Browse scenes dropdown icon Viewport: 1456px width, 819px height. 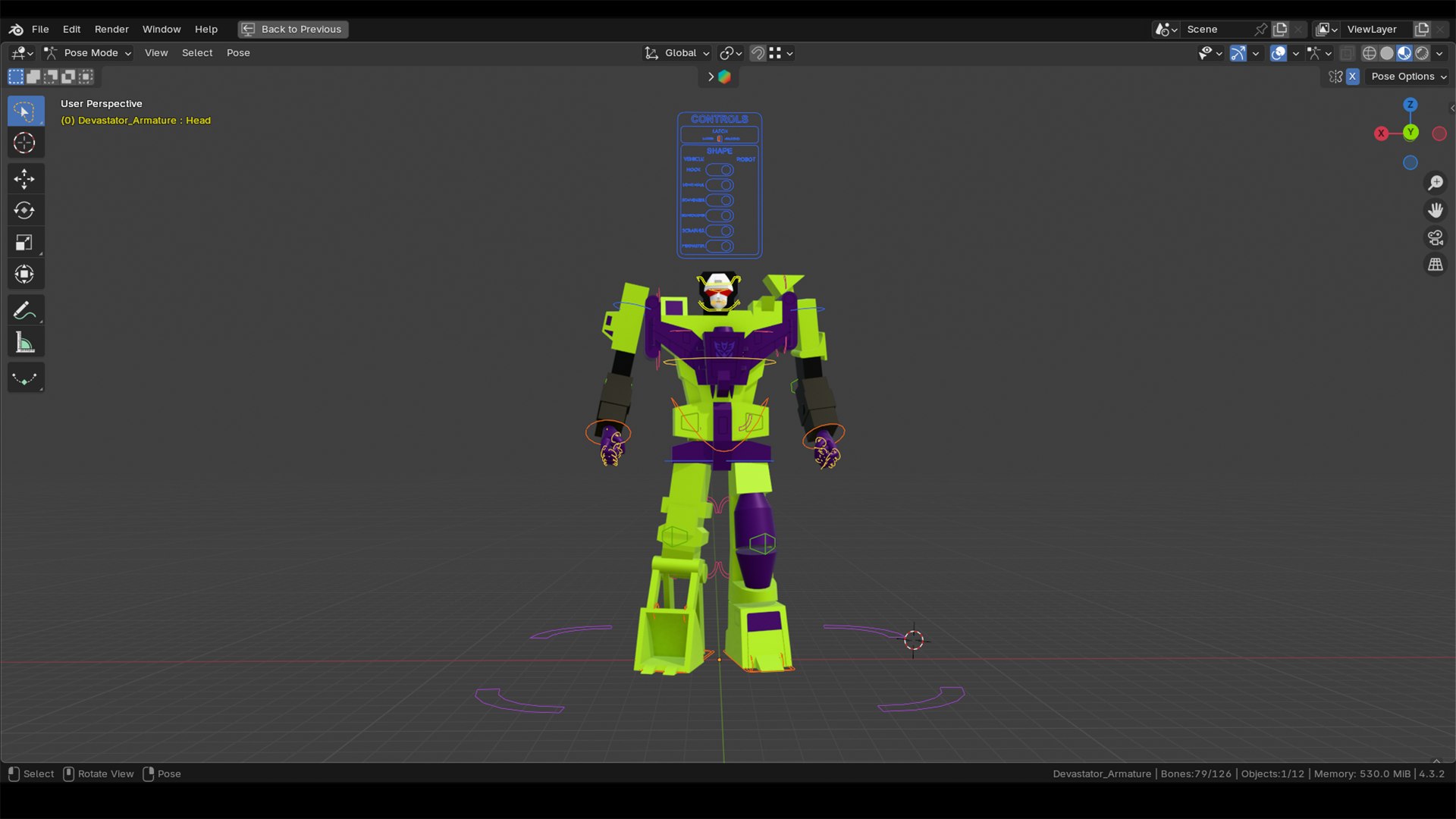pyautogui.click(x=1166, y=30)
